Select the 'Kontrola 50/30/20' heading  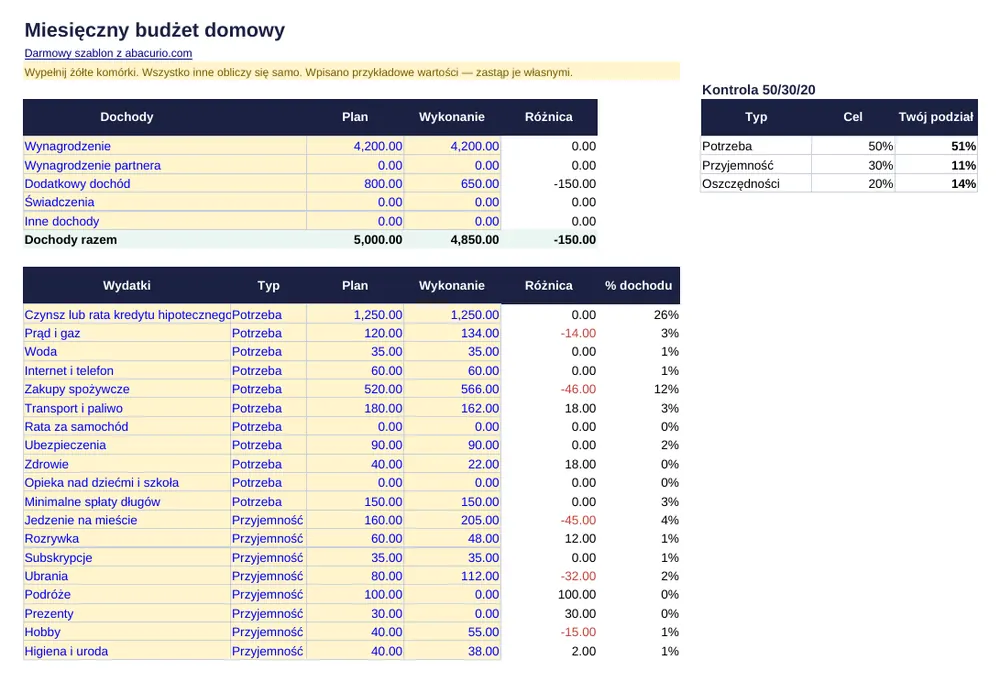click(758, 90)
